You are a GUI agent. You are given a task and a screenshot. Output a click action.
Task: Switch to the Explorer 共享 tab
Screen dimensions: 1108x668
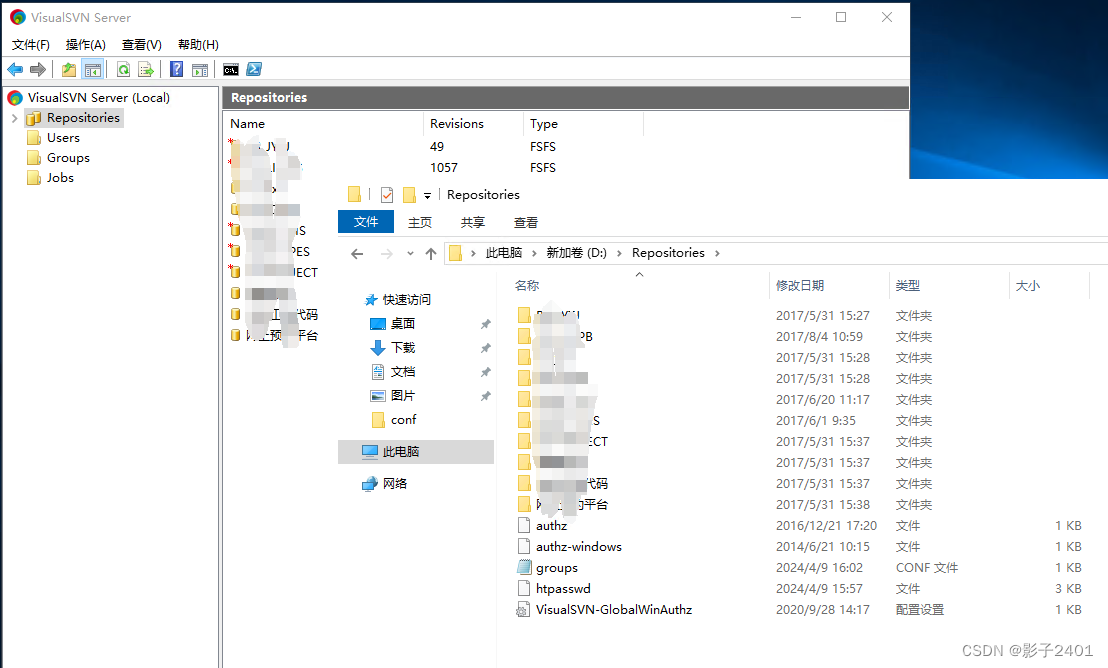click(473, 222)
